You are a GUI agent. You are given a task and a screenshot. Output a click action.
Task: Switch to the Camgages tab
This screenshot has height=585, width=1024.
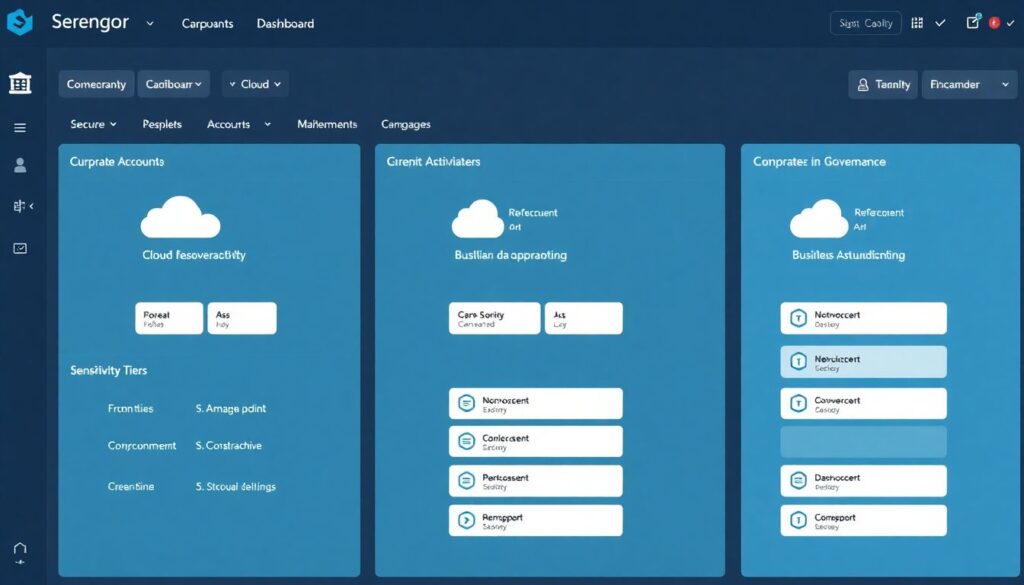pyautogui.click(x=405, y=124)
